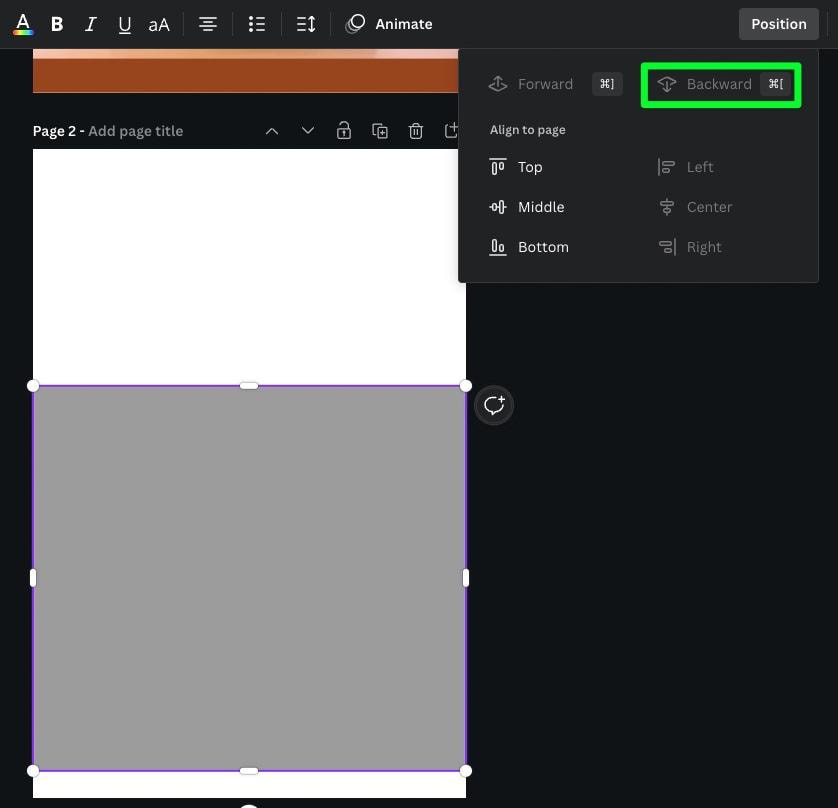The image size is (838, 808).
Task: Toggle underline formatting
Action: pyautogui.click(x=124, y=24)
